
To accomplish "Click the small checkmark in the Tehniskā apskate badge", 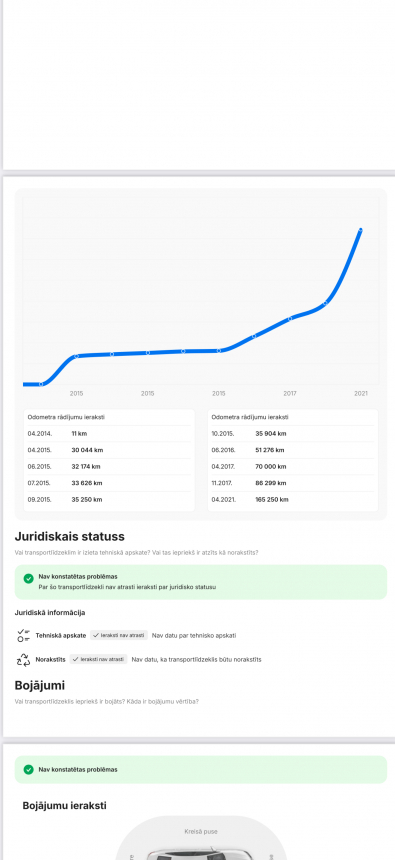I will [96, 635].
